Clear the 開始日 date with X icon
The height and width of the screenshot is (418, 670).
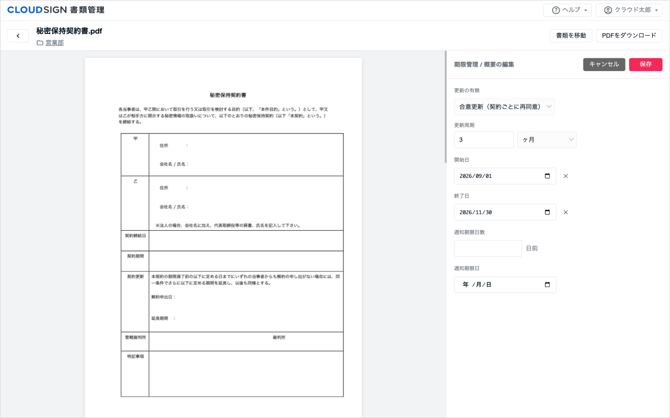[566, 176]
